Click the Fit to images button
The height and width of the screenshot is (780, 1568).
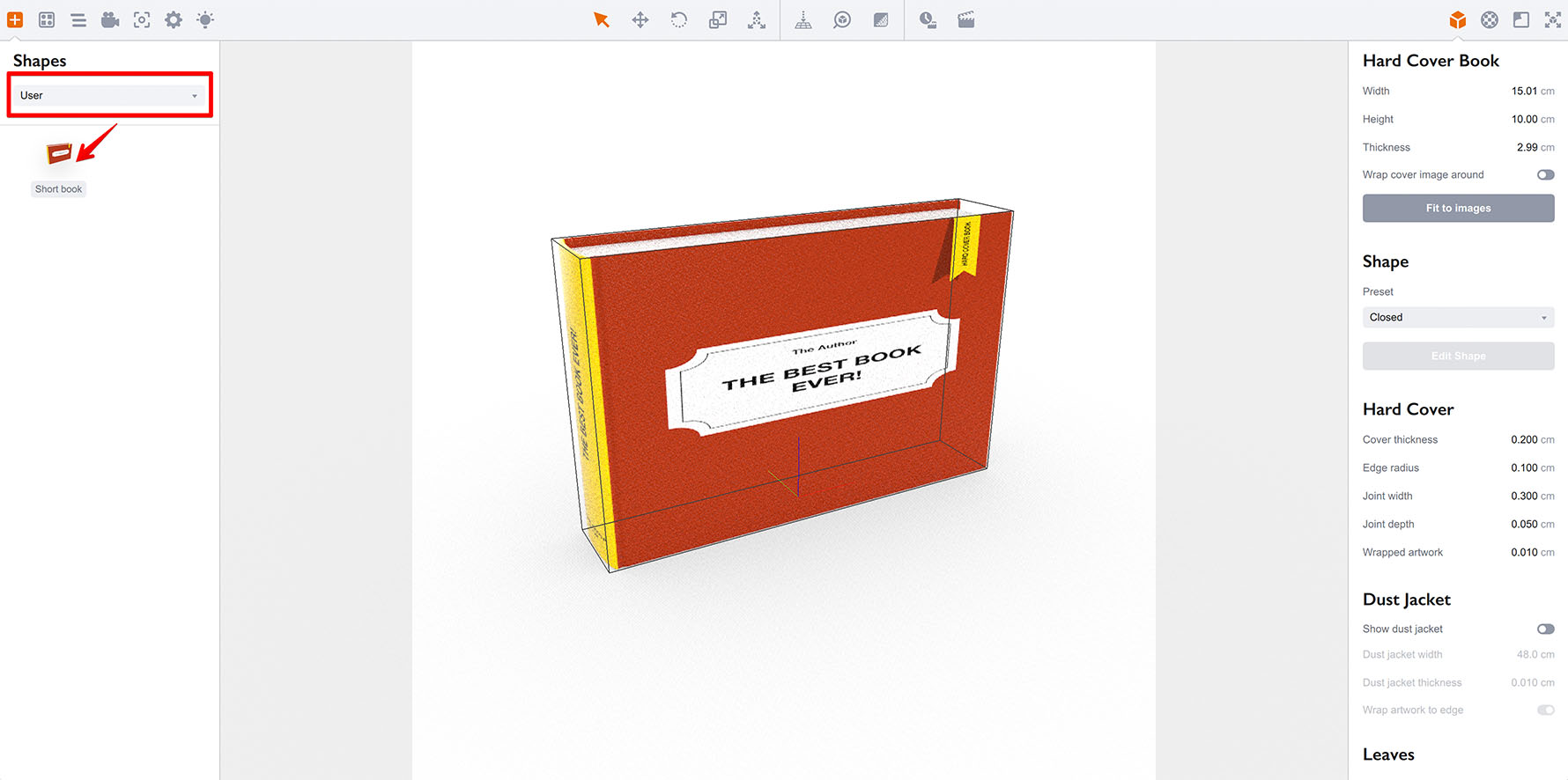point(1458,209)
